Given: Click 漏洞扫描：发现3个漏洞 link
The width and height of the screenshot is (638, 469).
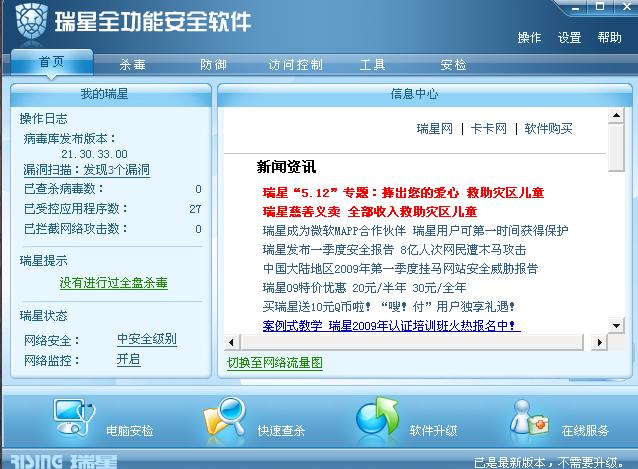Looking at the screenshot, I should pyautogui.click(x=86, y=170).
